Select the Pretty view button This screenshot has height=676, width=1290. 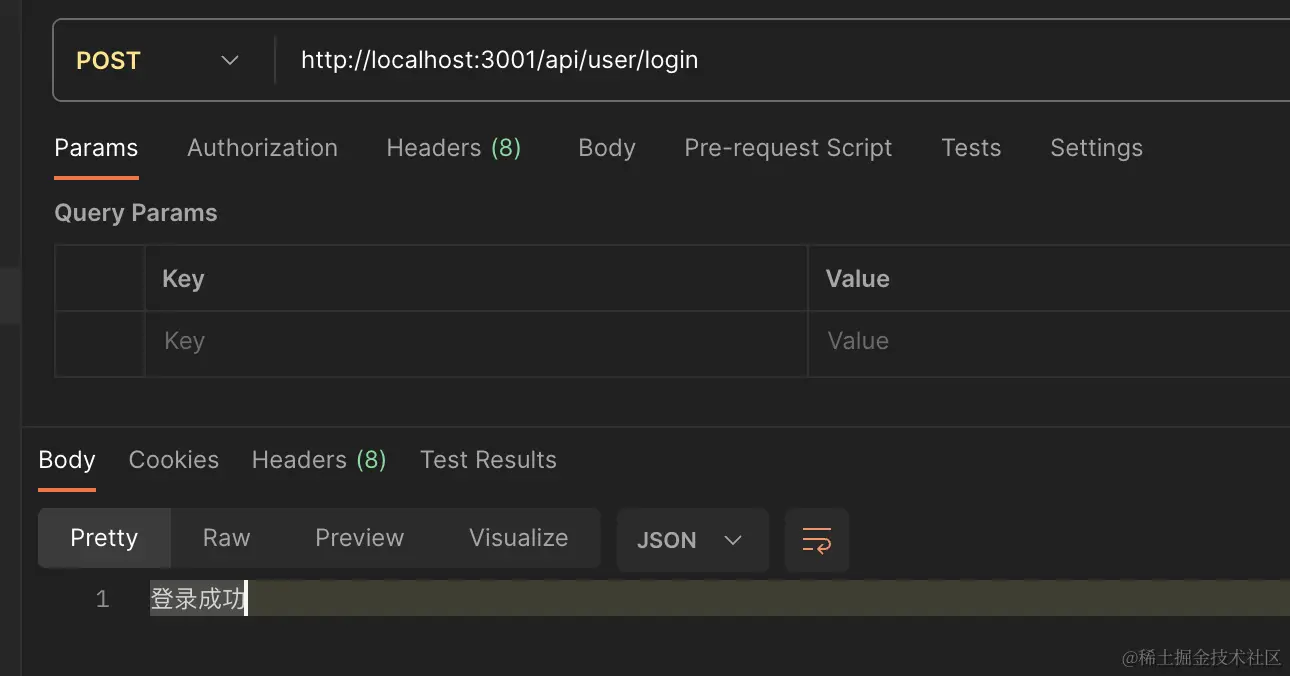(x=104, y=538)
